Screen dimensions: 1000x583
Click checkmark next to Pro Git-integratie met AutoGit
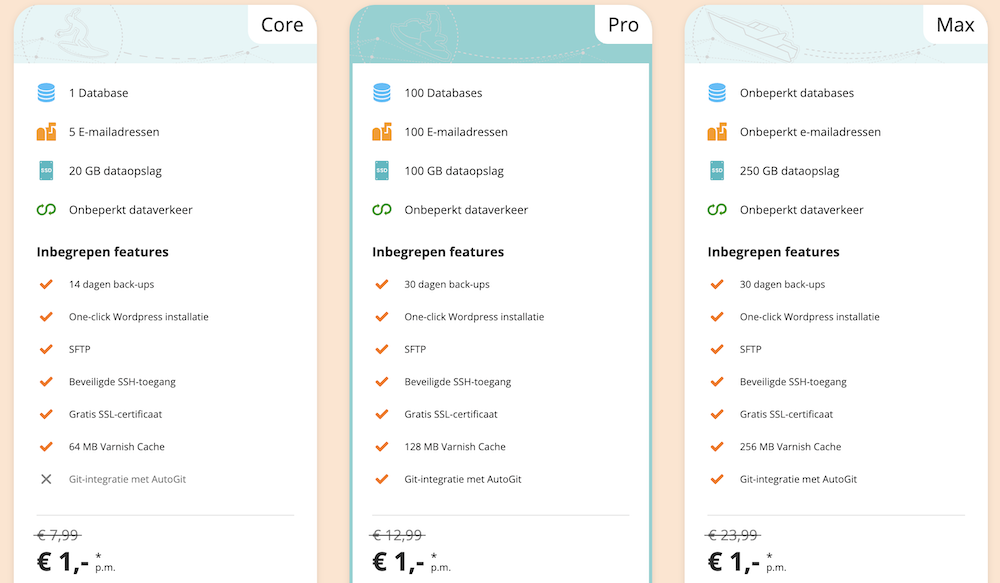tap(381, 479)
